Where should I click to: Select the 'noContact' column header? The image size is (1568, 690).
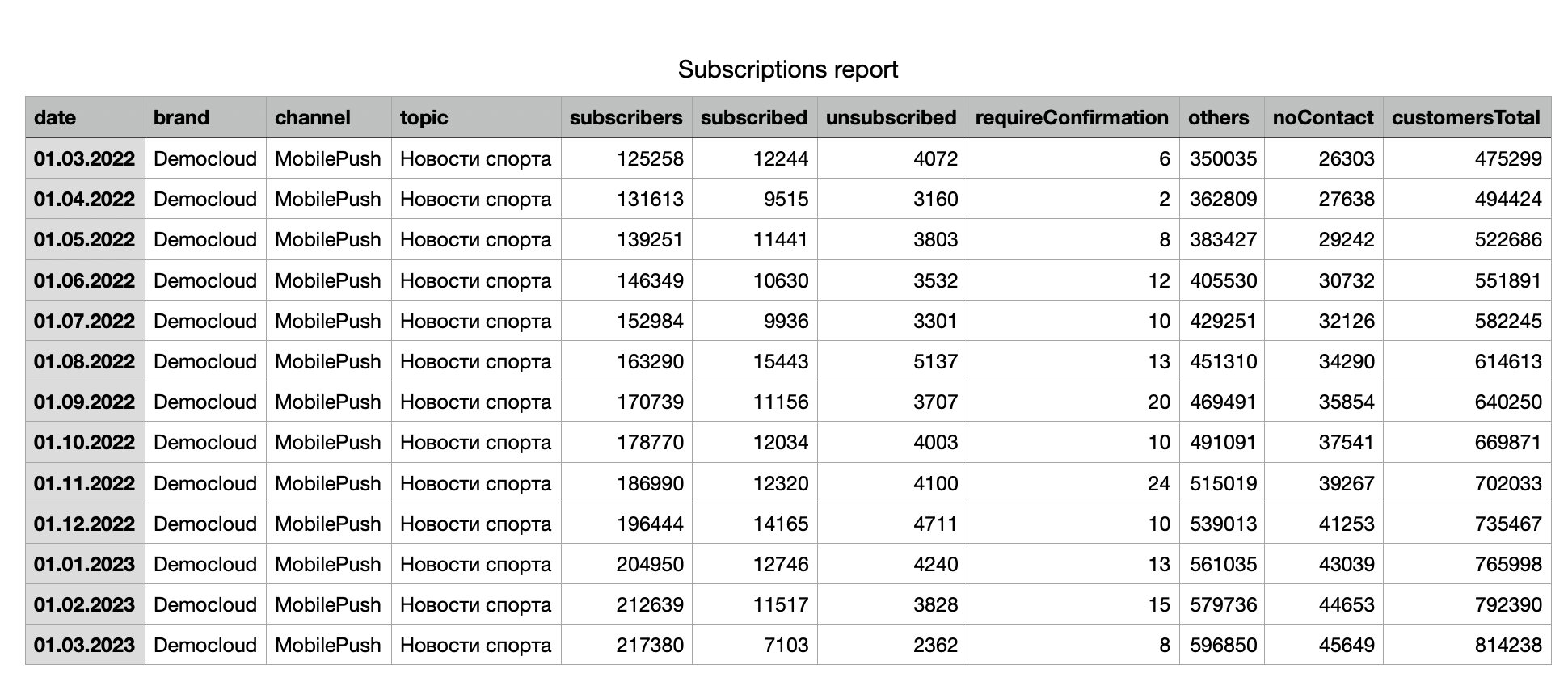1323,117
